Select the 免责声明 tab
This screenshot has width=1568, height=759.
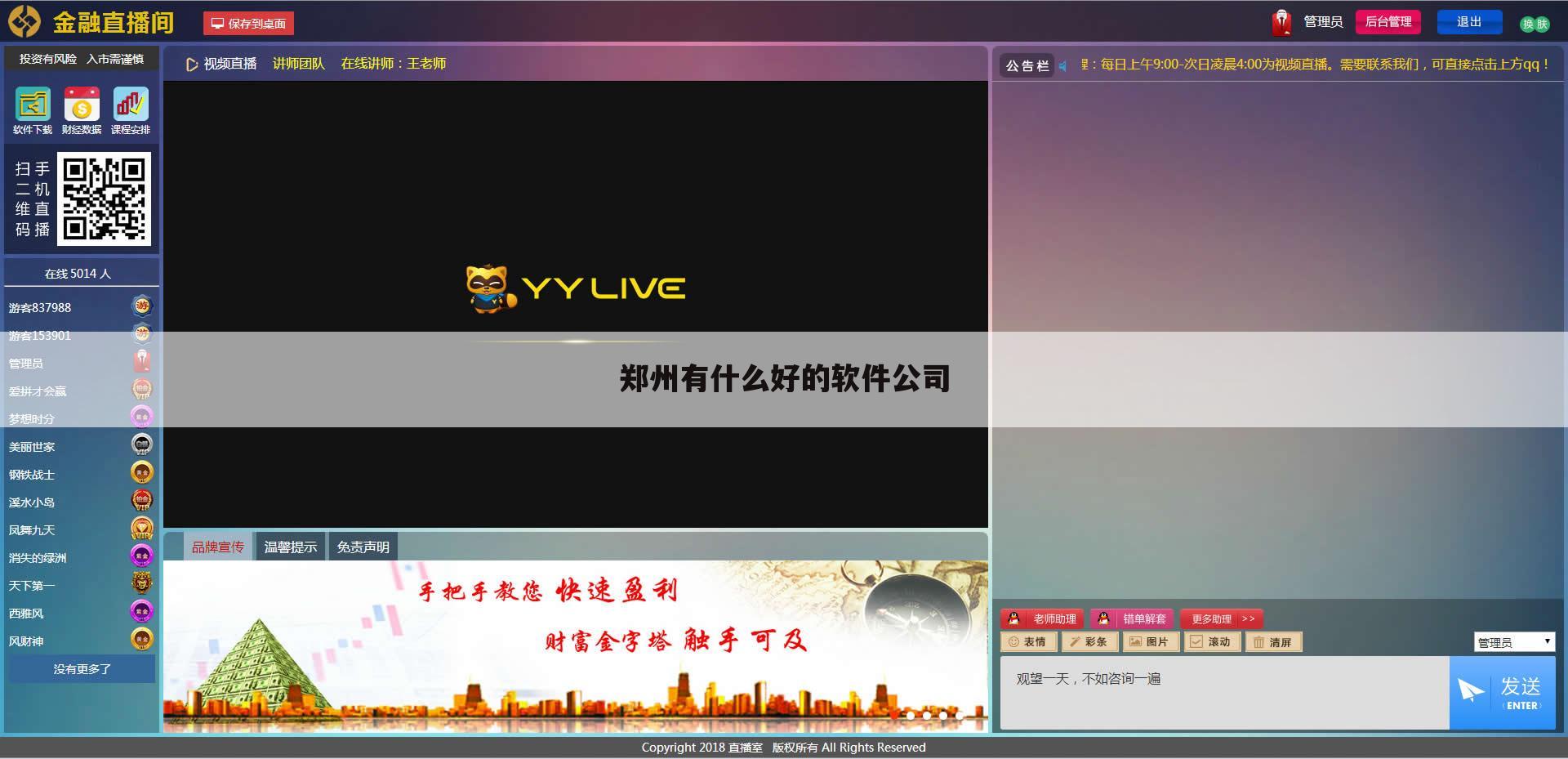[x=363, y=547]
